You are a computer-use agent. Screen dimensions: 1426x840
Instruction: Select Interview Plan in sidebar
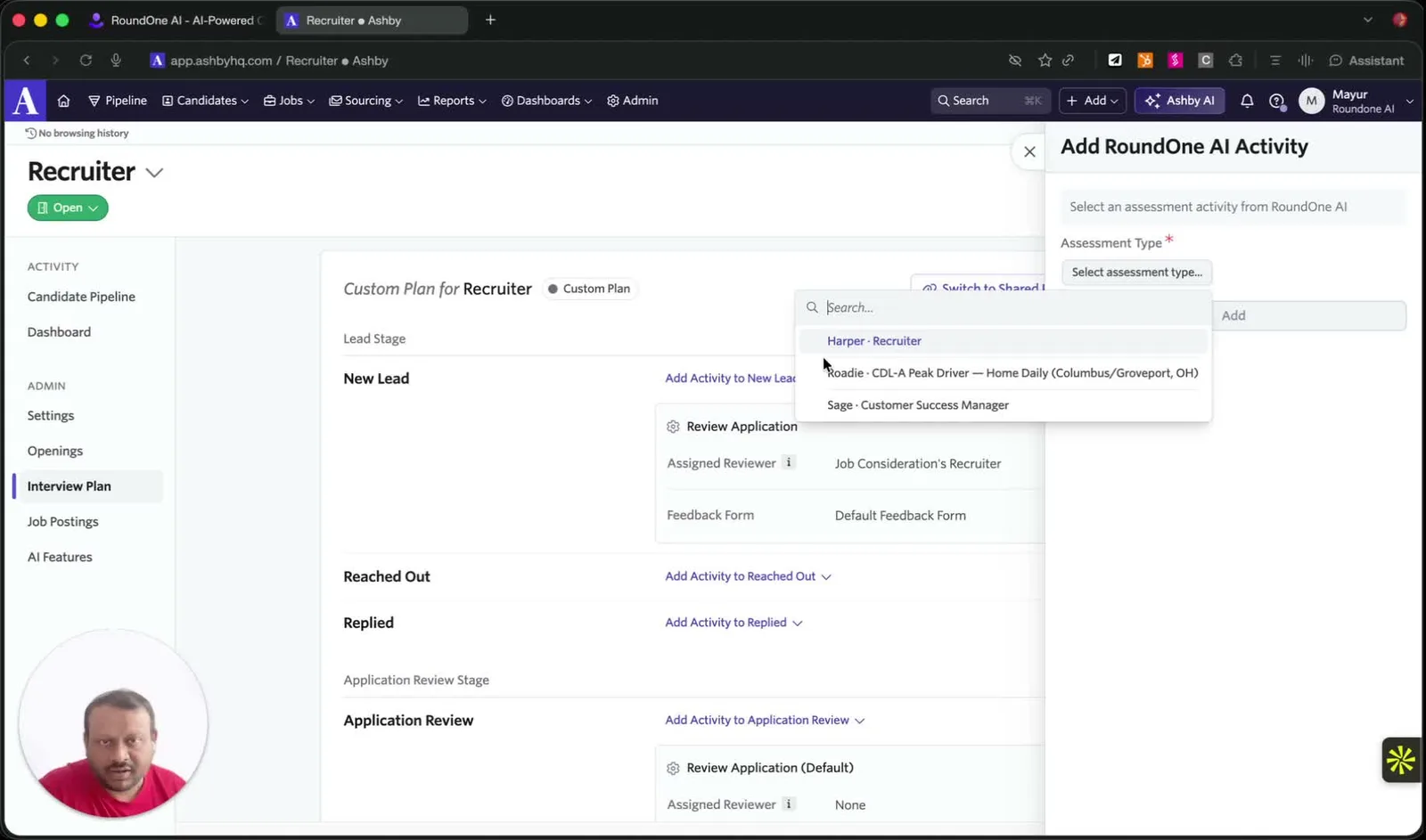pyautogui.click(x=87, y=486)
